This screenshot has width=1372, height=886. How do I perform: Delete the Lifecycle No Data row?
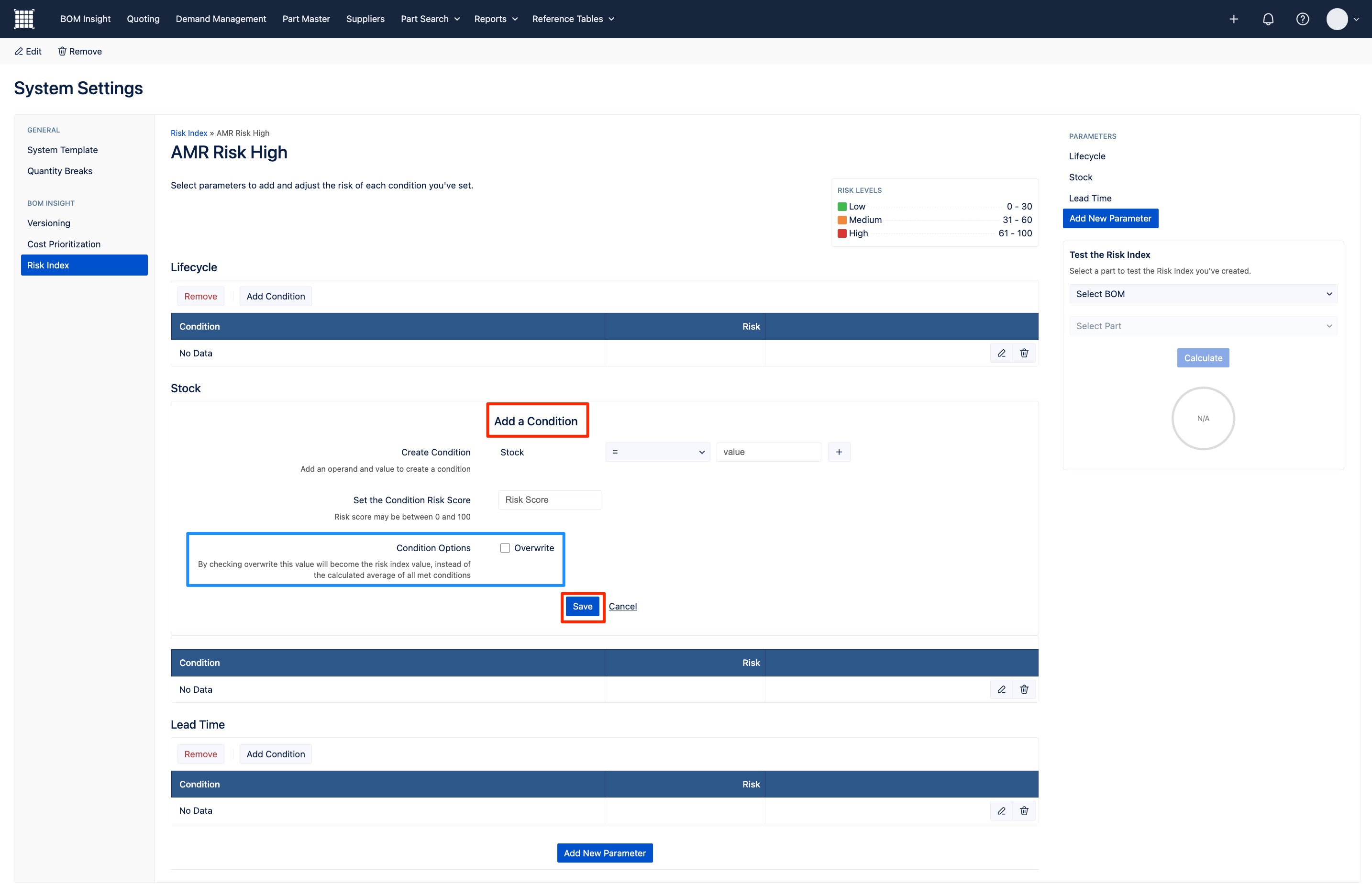click(x=1024, y=353)
